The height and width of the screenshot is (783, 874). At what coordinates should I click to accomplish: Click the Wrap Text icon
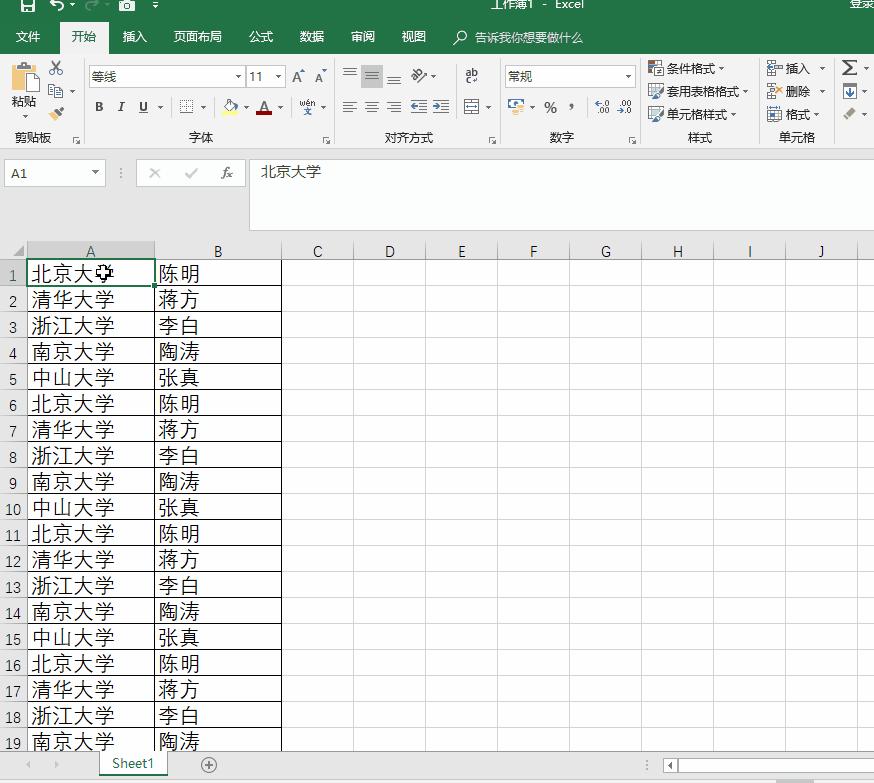point(472,74)
